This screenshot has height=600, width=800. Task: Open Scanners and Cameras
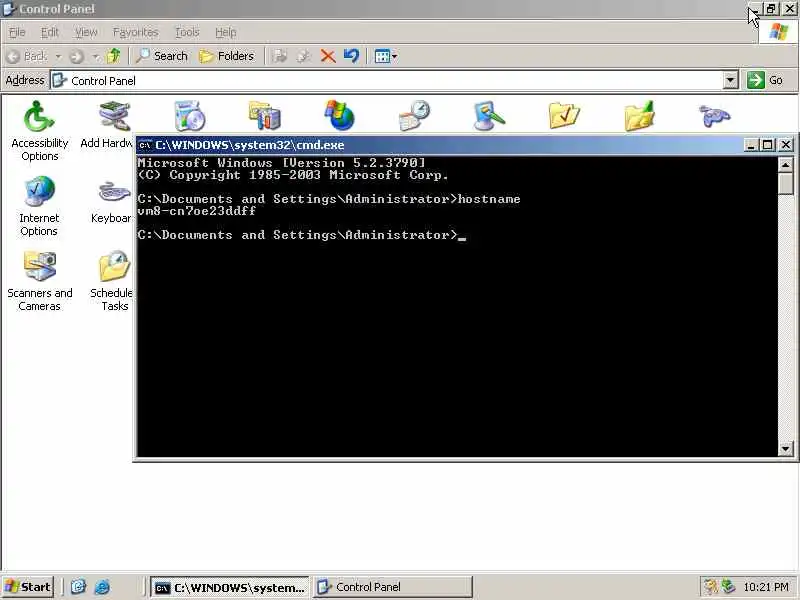39,281
